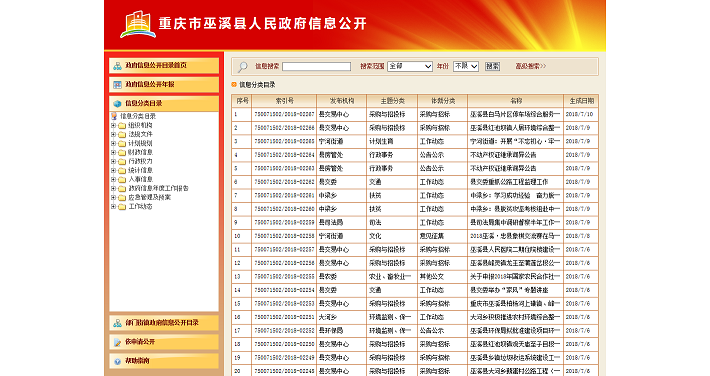The width and height of the screenshot is (710, 376).
Task: Click the folder icon for 行政权力
Action: pyautogui.click(x=122, y=162)
